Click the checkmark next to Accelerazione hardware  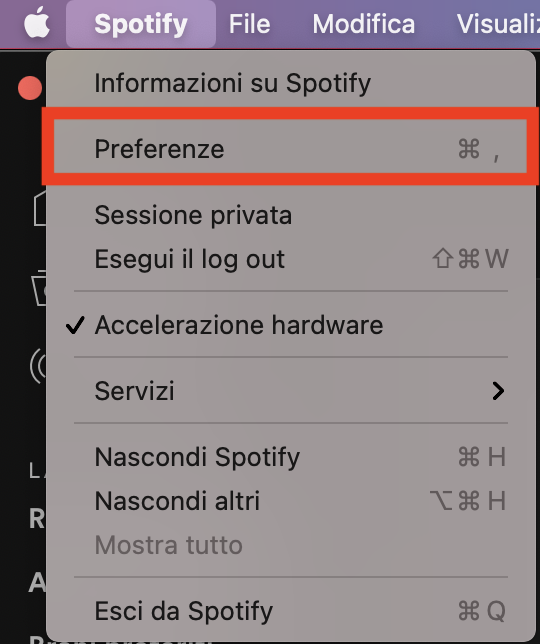75,325
